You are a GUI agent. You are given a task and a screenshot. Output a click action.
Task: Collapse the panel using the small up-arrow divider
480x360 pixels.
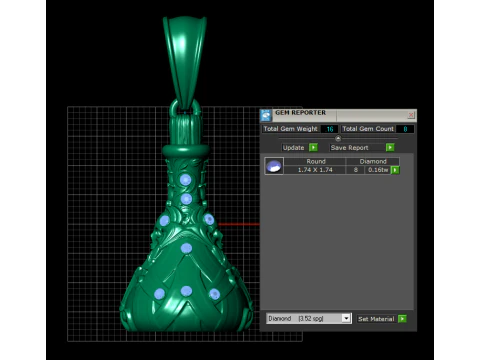coord(338,138)
